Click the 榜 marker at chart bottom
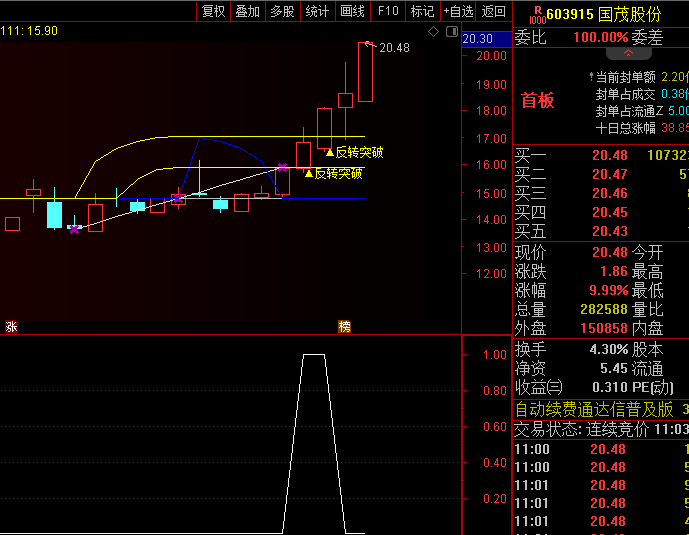This screenshot has height=535, width=689. pyautogui.click(x=344, y=326)
